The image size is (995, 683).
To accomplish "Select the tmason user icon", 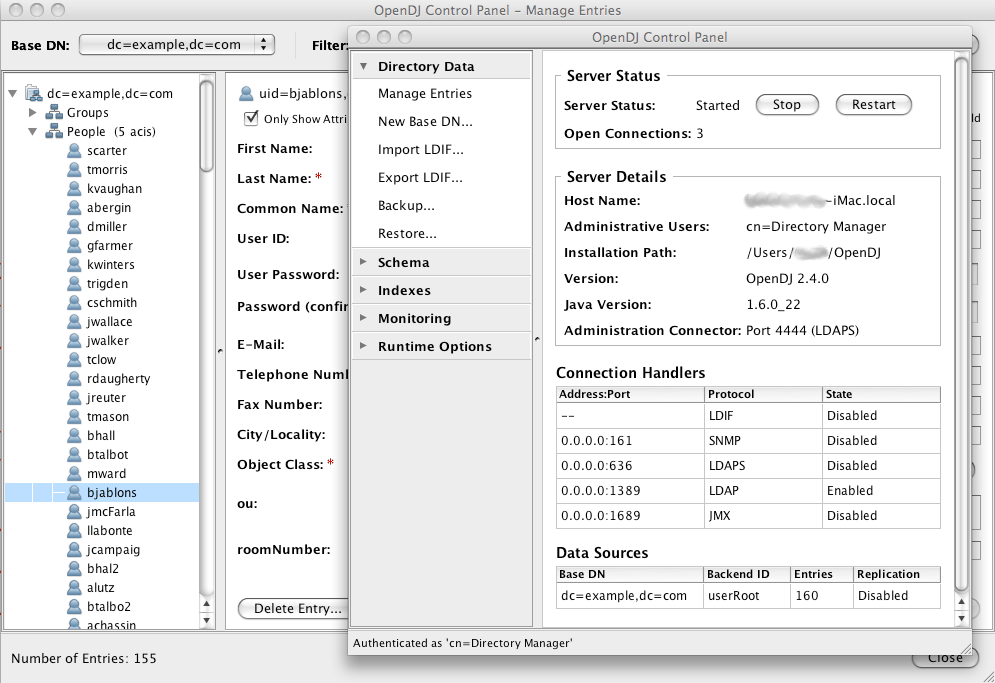I will (x=74, y=417).
